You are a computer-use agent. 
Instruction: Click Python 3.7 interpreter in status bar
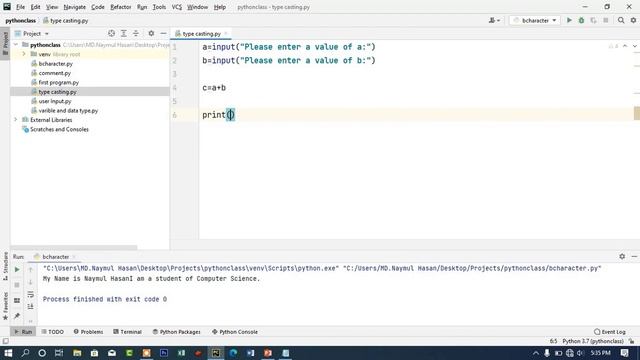(593, 341)
